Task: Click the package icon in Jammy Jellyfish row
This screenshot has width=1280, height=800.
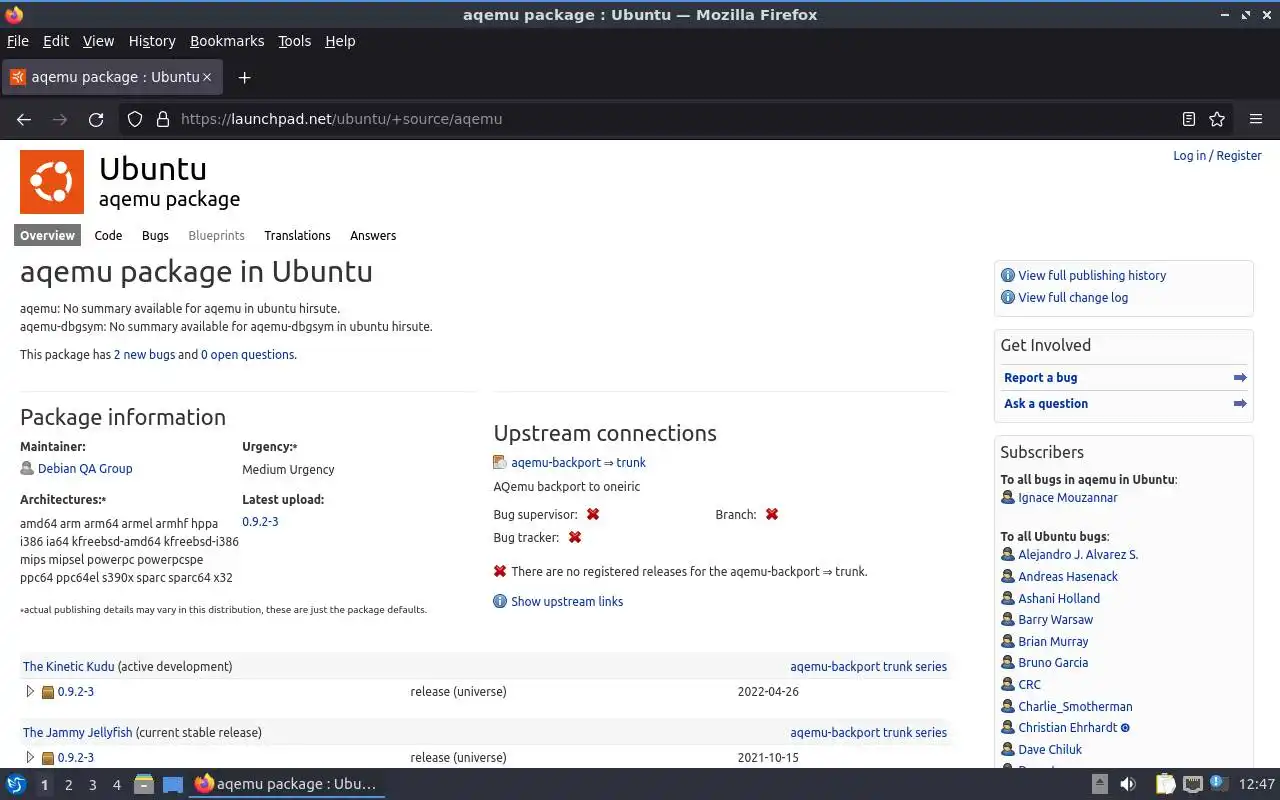Action: click(x=47, y=758)
